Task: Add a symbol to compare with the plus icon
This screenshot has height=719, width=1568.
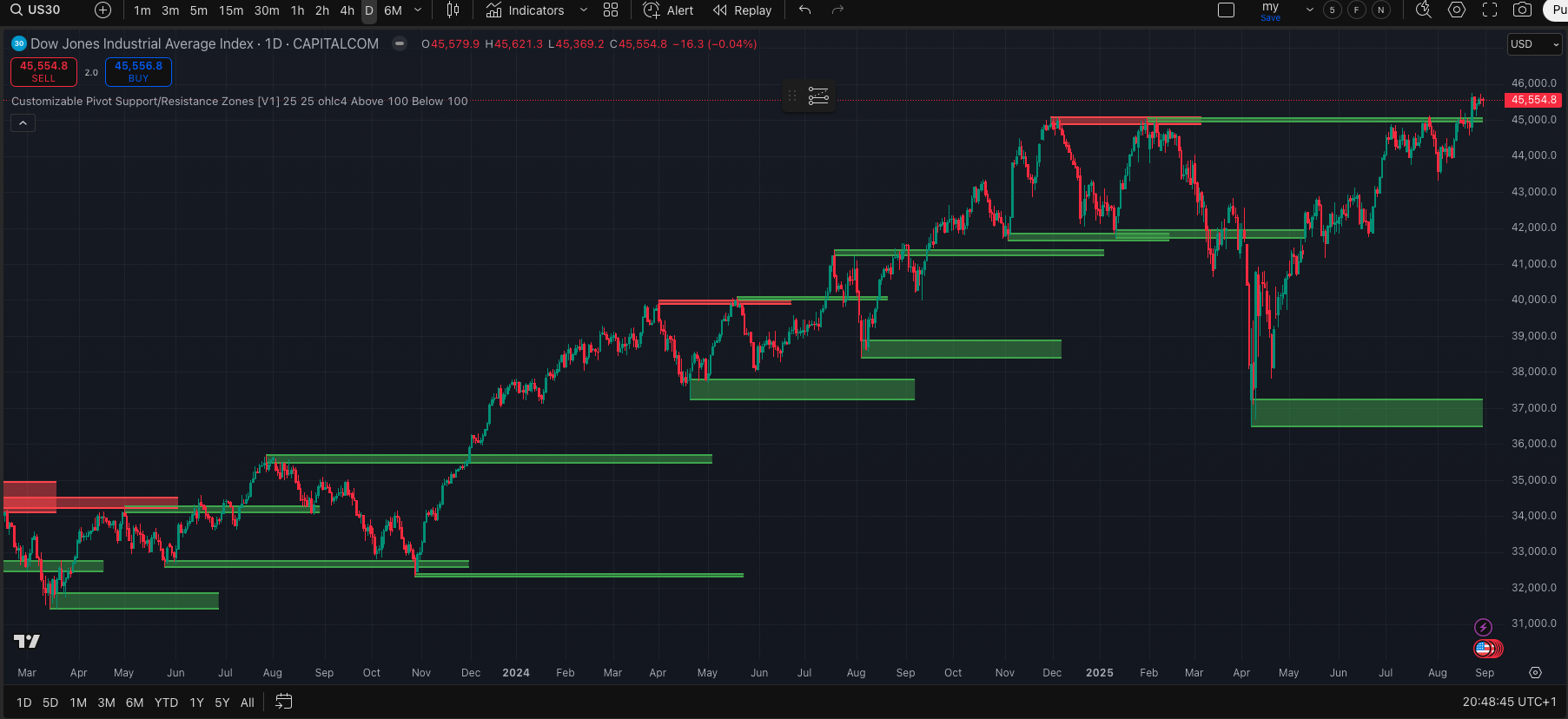Action: tap(103, 10)
